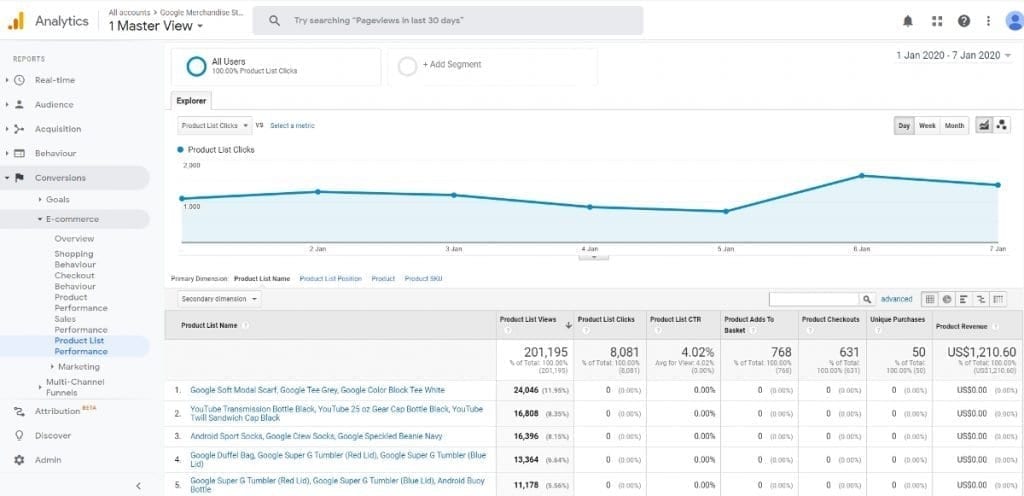The height and width of the screenshot is (496, 1024).
Task: Select the performance bar view icon
Action: coord(964,299)
